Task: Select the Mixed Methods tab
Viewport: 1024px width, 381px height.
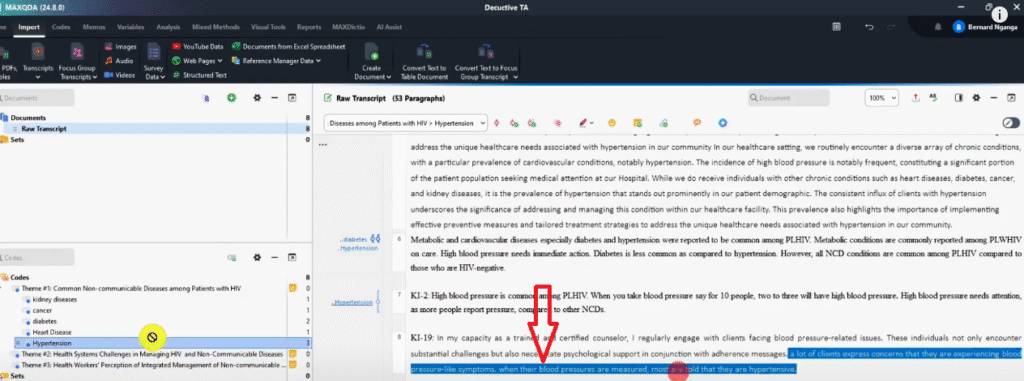Action: tap(216, 27)
